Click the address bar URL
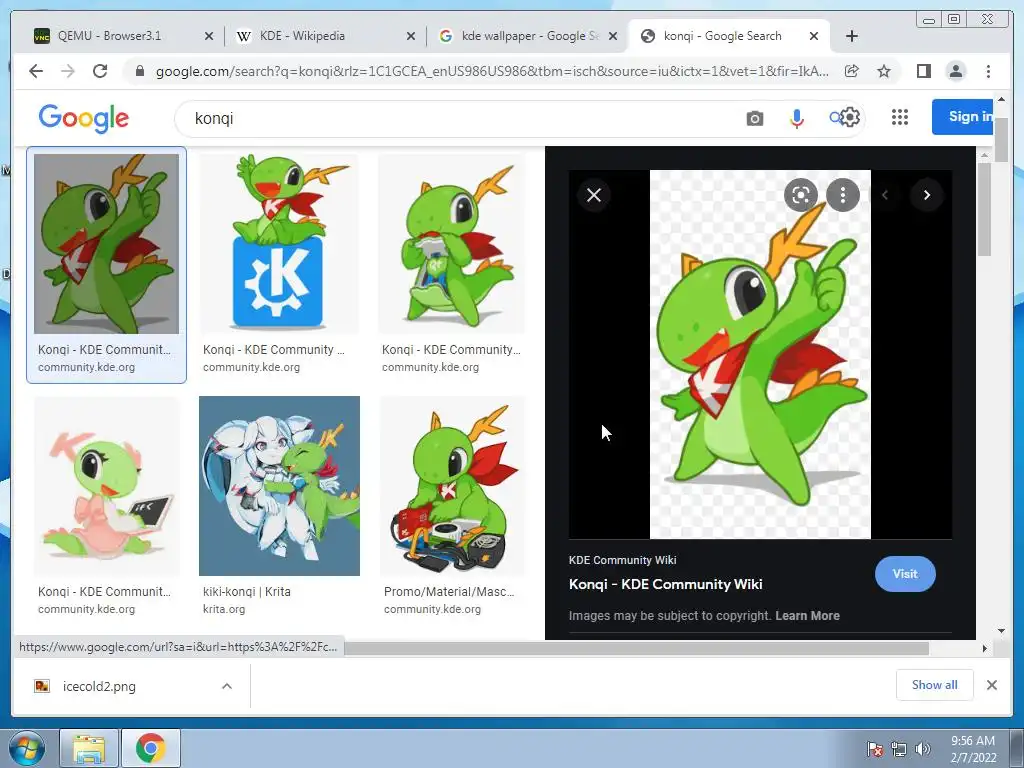 coord(492,71)
